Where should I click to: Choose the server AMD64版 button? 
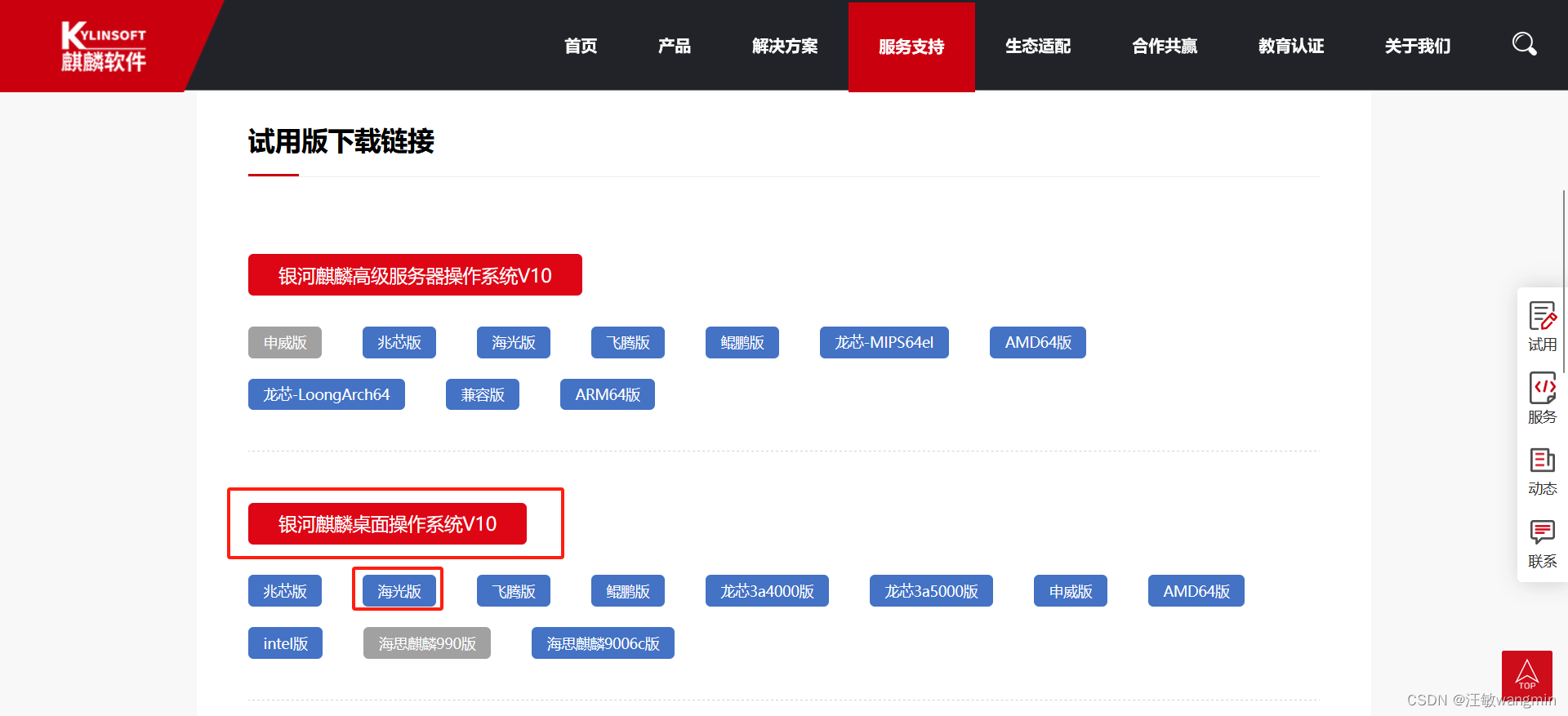point(1038,343)
